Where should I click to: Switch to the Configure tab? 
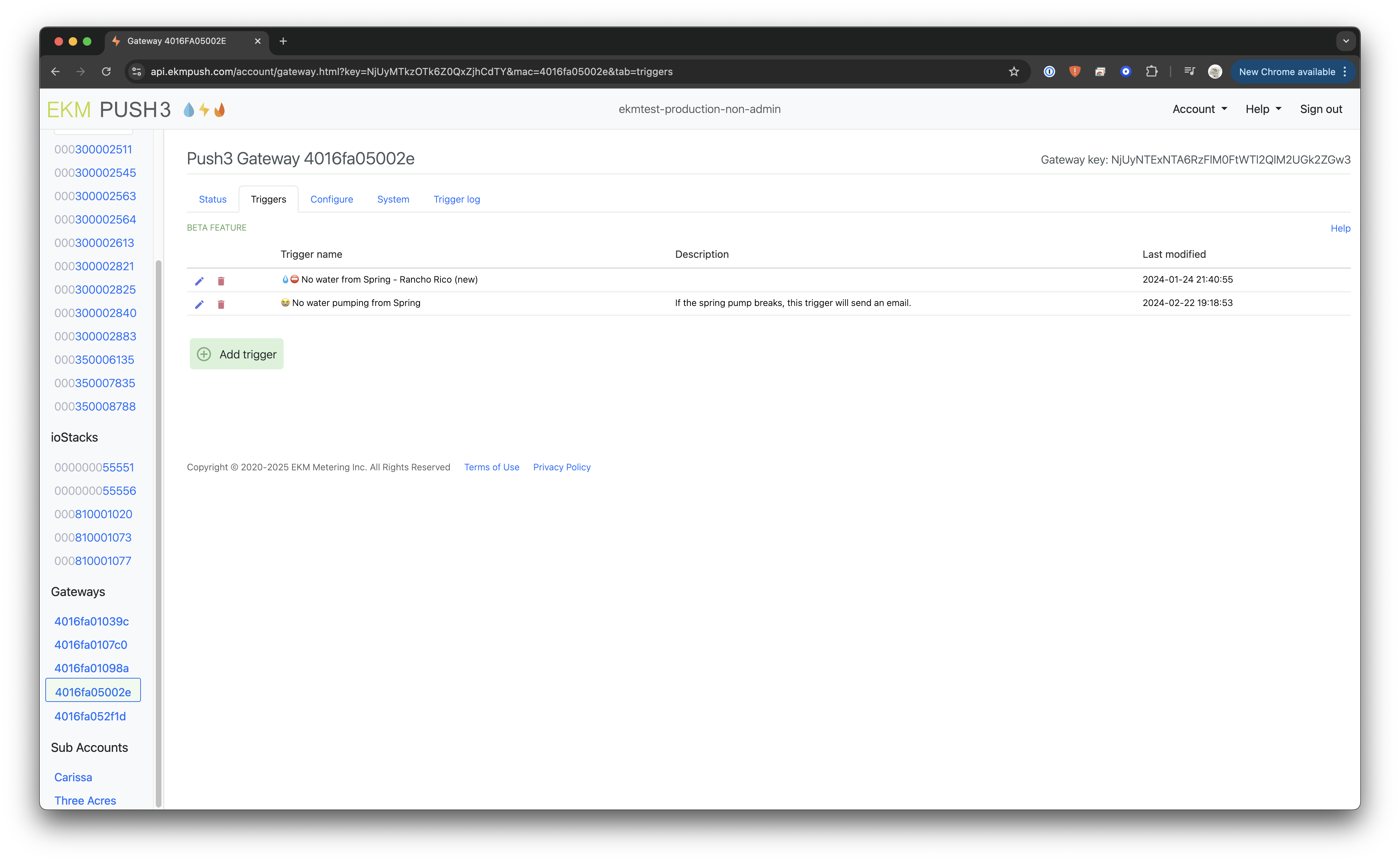point(332,199)
